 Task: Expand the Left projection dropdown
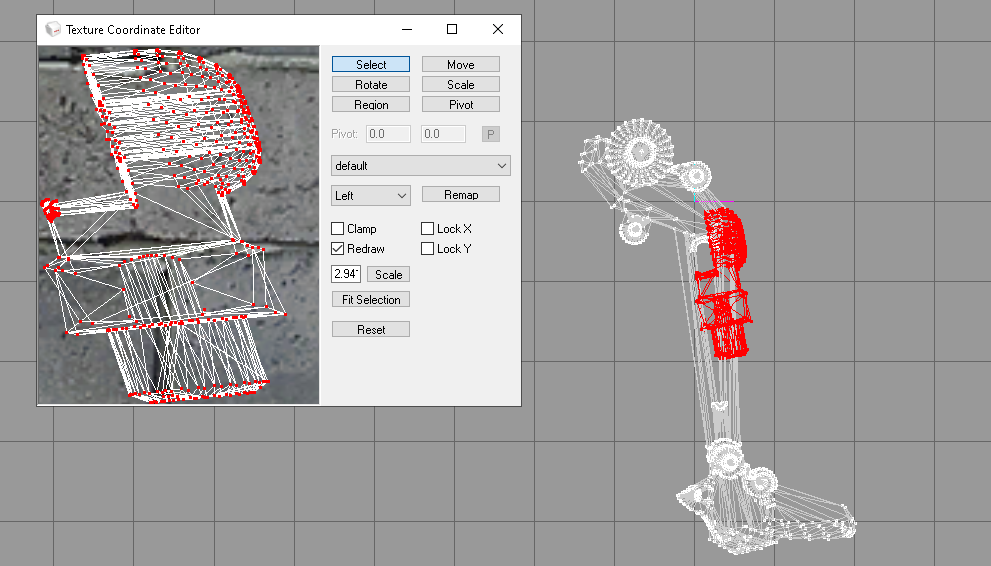371,196
